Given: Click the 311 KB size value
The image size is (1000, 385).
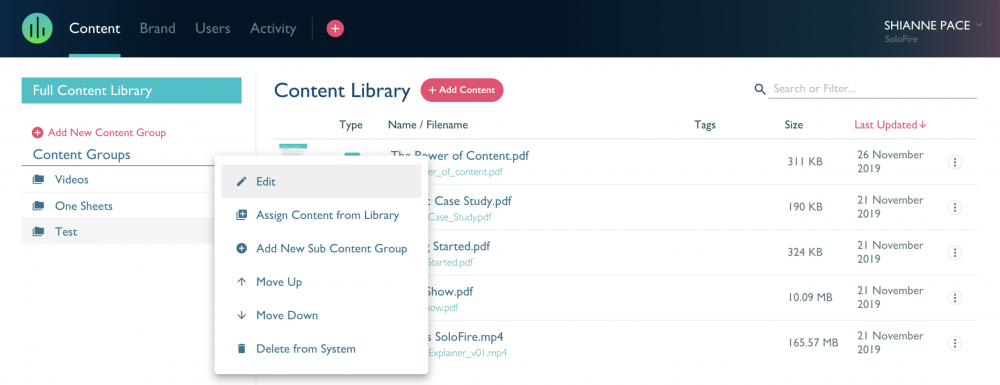Looking at the screenshot, I should [x=805, y=162].
